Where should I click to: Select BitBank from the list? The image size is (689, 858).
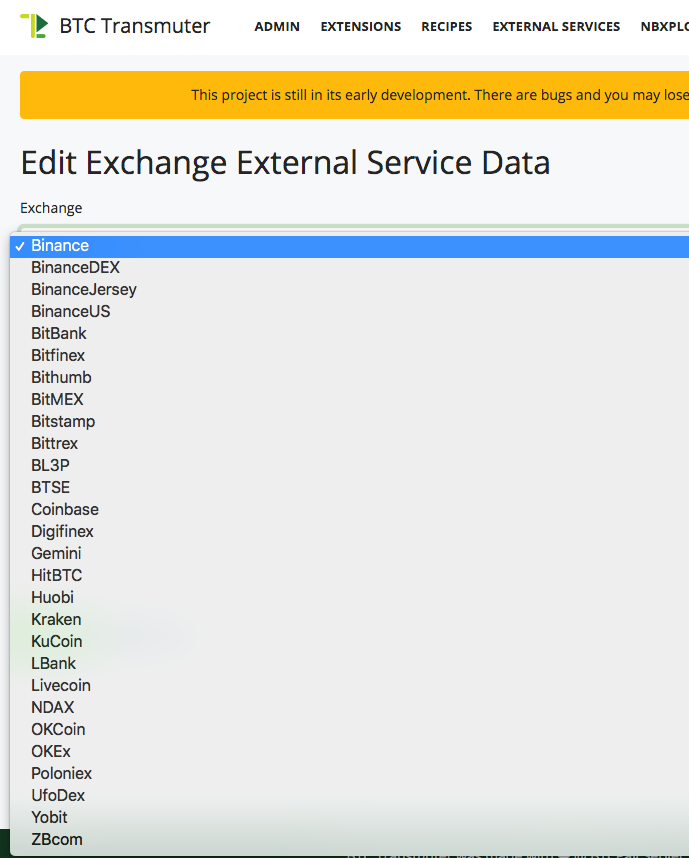coord(349,333)
